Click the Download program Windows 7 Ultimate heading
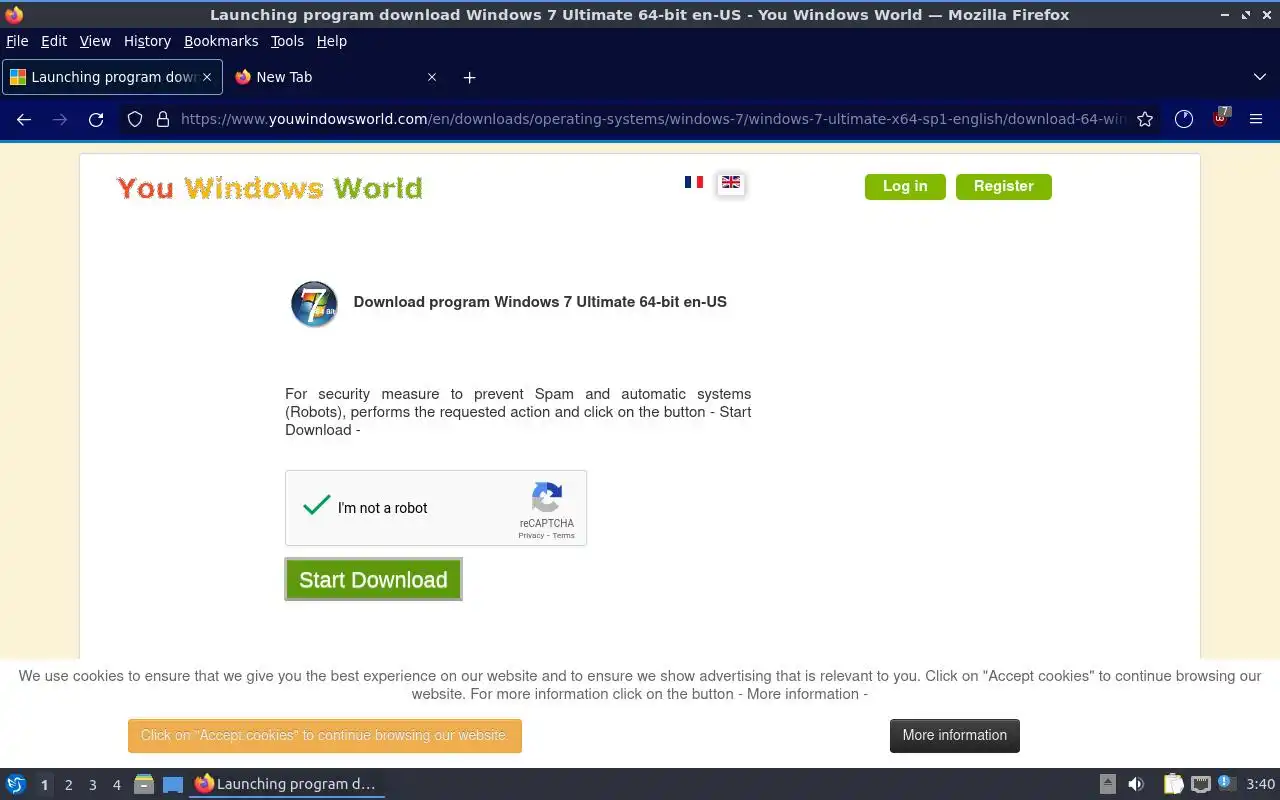The width and height of the screenshot is (1280, 800). (x=540, y=302)
